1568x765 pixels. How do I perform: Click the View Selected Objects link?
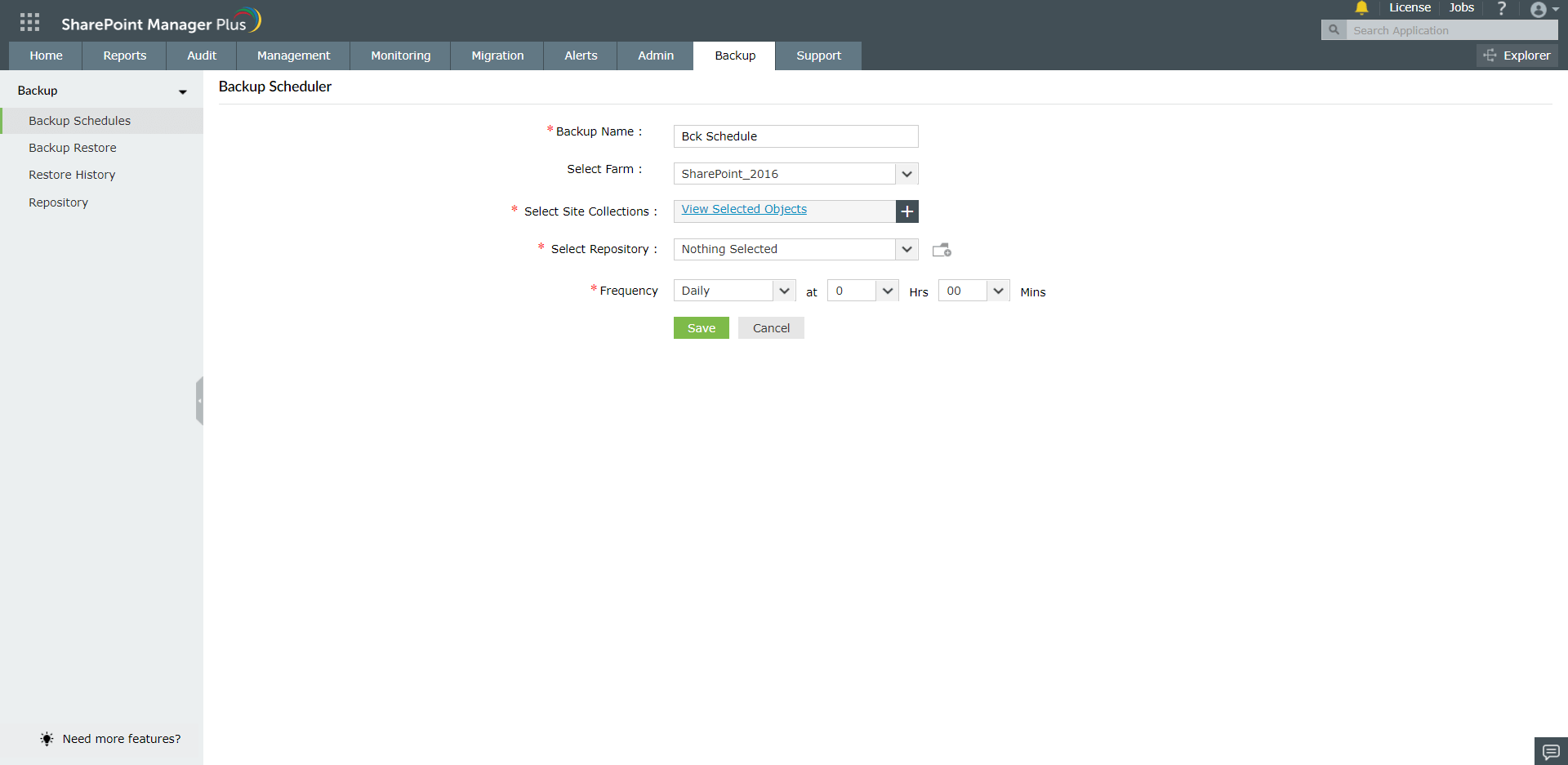pyautogui.click(x=743, y=209)
